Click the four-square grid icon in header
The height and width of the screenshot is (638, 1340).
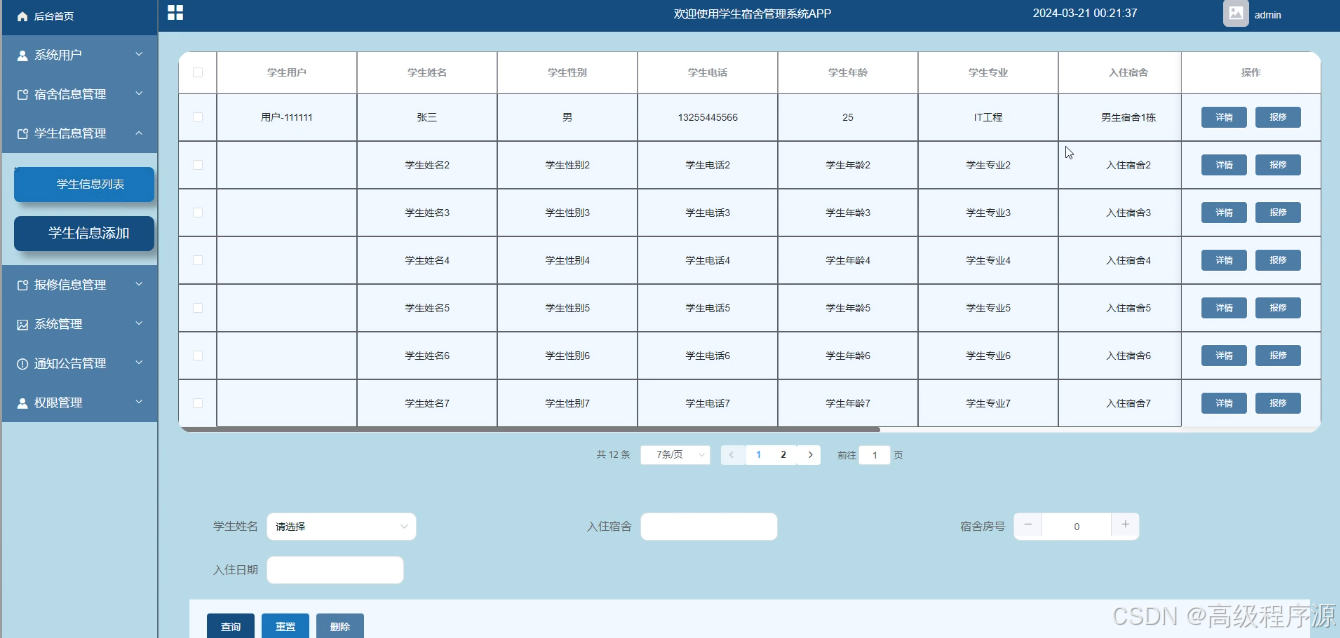coord(175,13)
